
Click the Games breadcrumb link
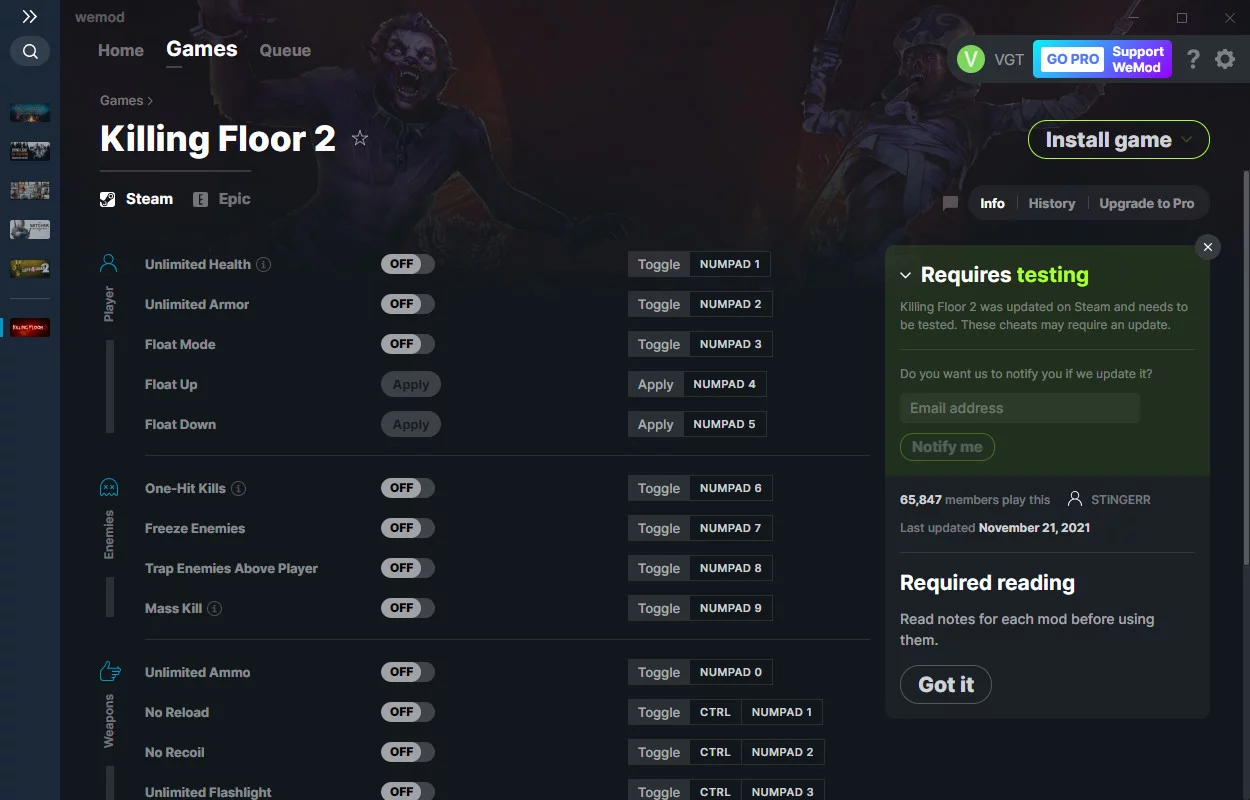[x=121, y=101]
